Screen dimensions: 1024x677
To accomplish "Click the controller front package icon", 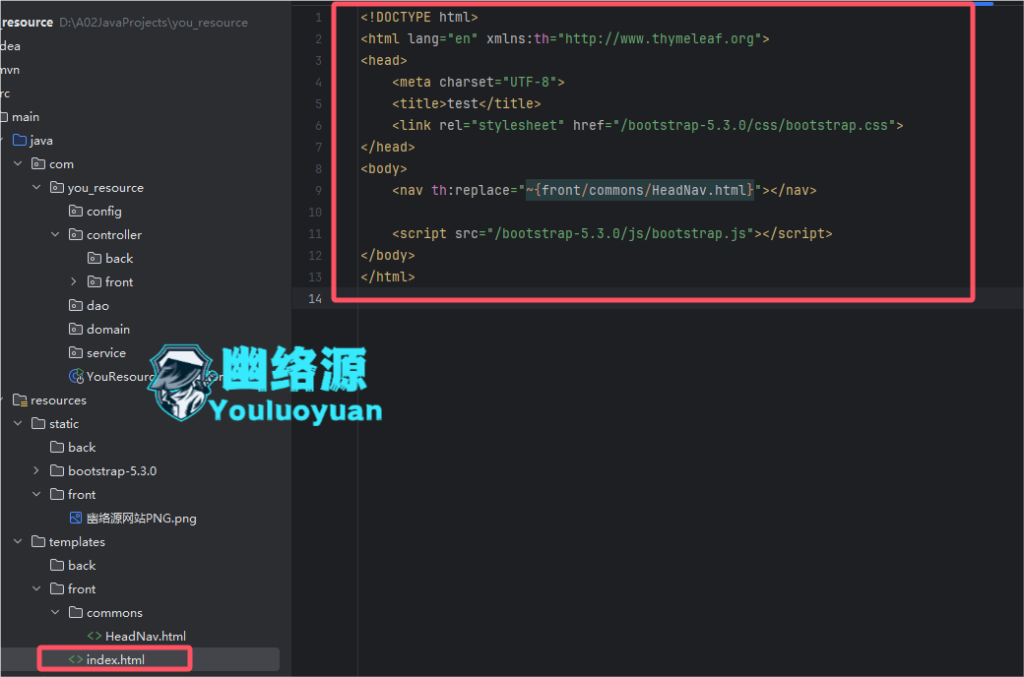I will tap(95, 282).
